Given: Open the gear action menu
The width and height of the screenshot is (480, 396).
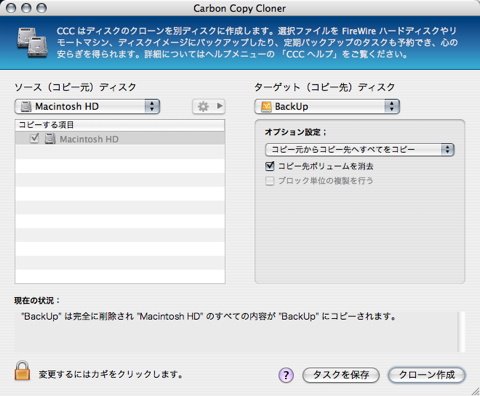Looking at the screenshot, I should [209, 107].
